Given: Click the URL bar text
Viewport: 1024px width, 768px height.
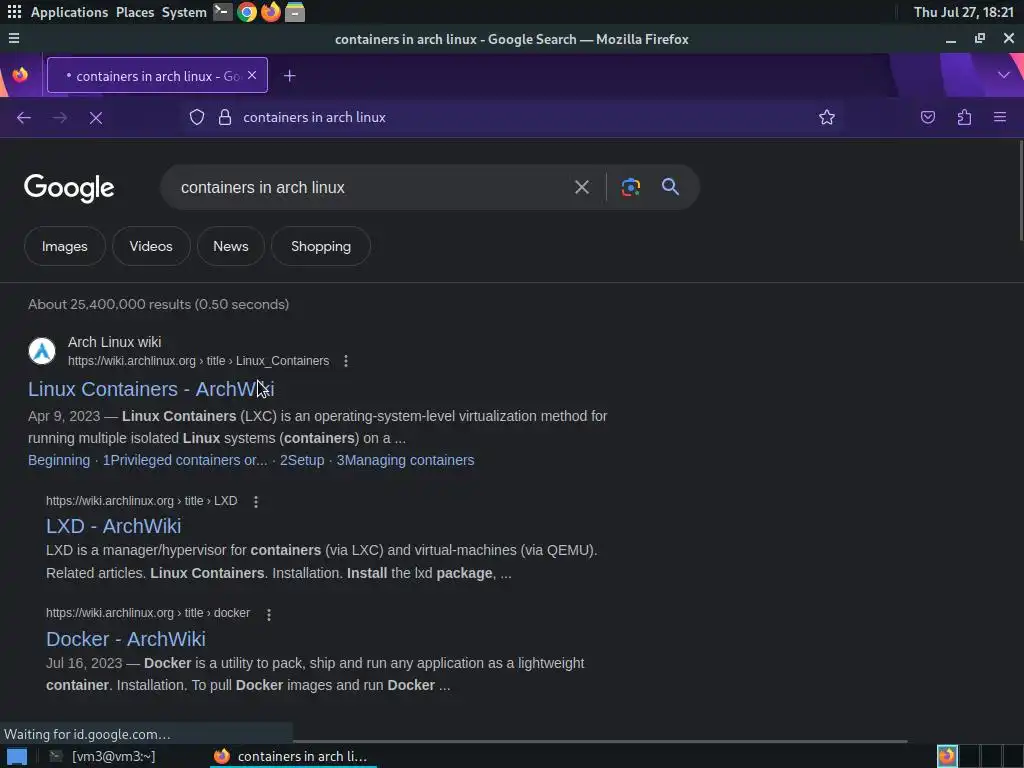Looking at the screenshot, I should point(315,118).
